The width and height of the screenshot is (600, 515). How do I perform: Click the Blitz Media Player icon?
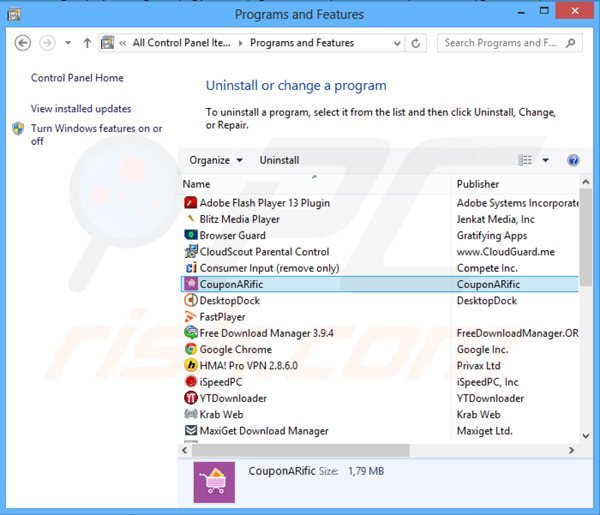point(191,219)
